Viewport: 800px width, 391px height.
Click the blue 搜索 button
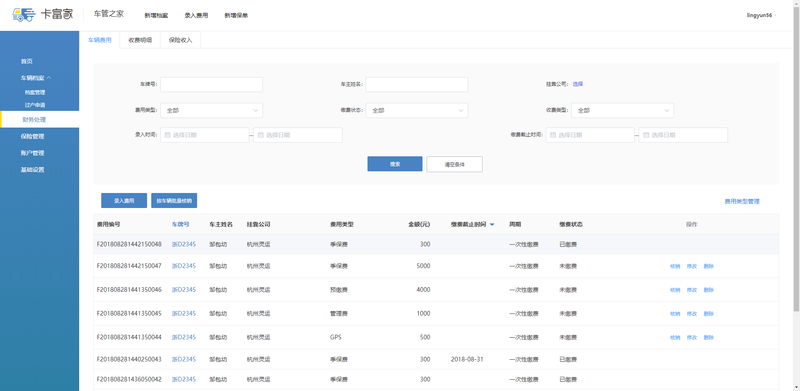point(395,164)
